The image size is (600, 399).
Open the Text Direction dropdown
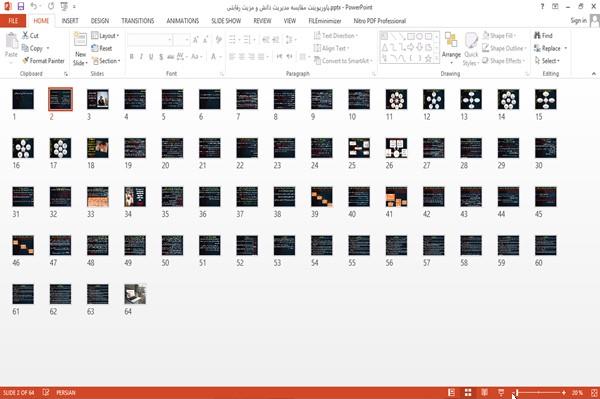pos(336,36)
